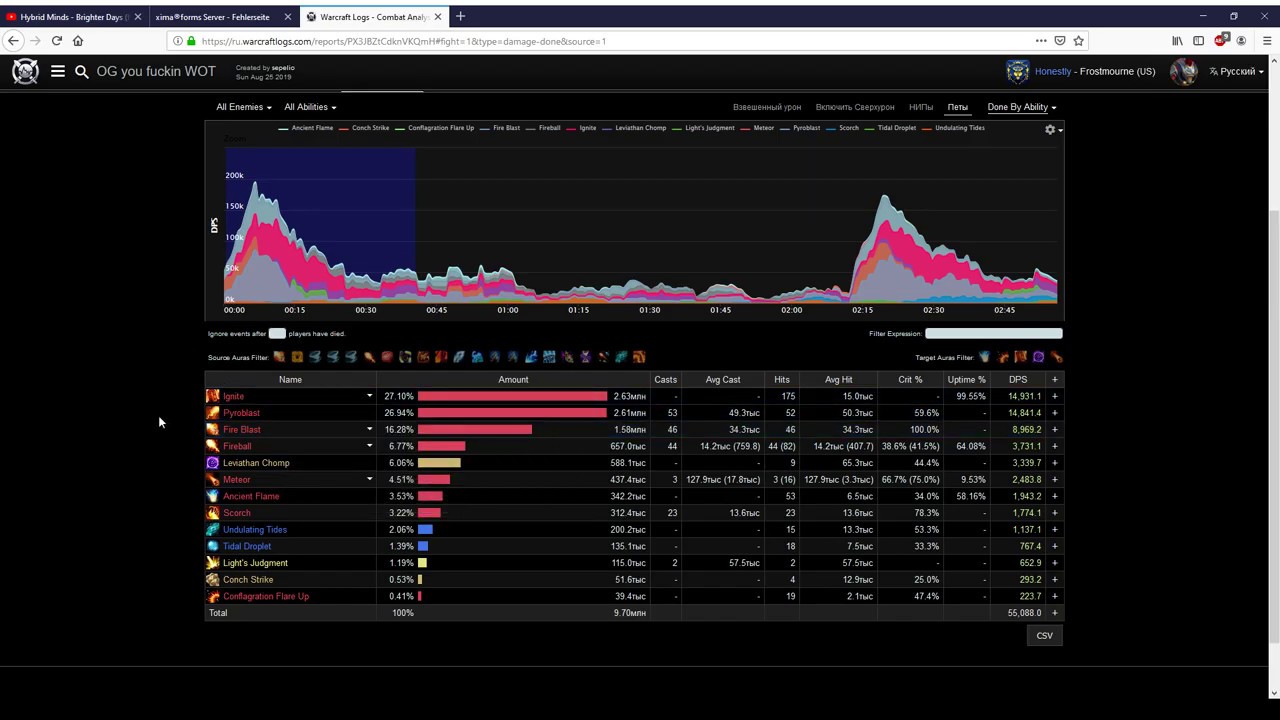
Task: Open the Firefox Library icon
Action: (x=1177, y=41)
